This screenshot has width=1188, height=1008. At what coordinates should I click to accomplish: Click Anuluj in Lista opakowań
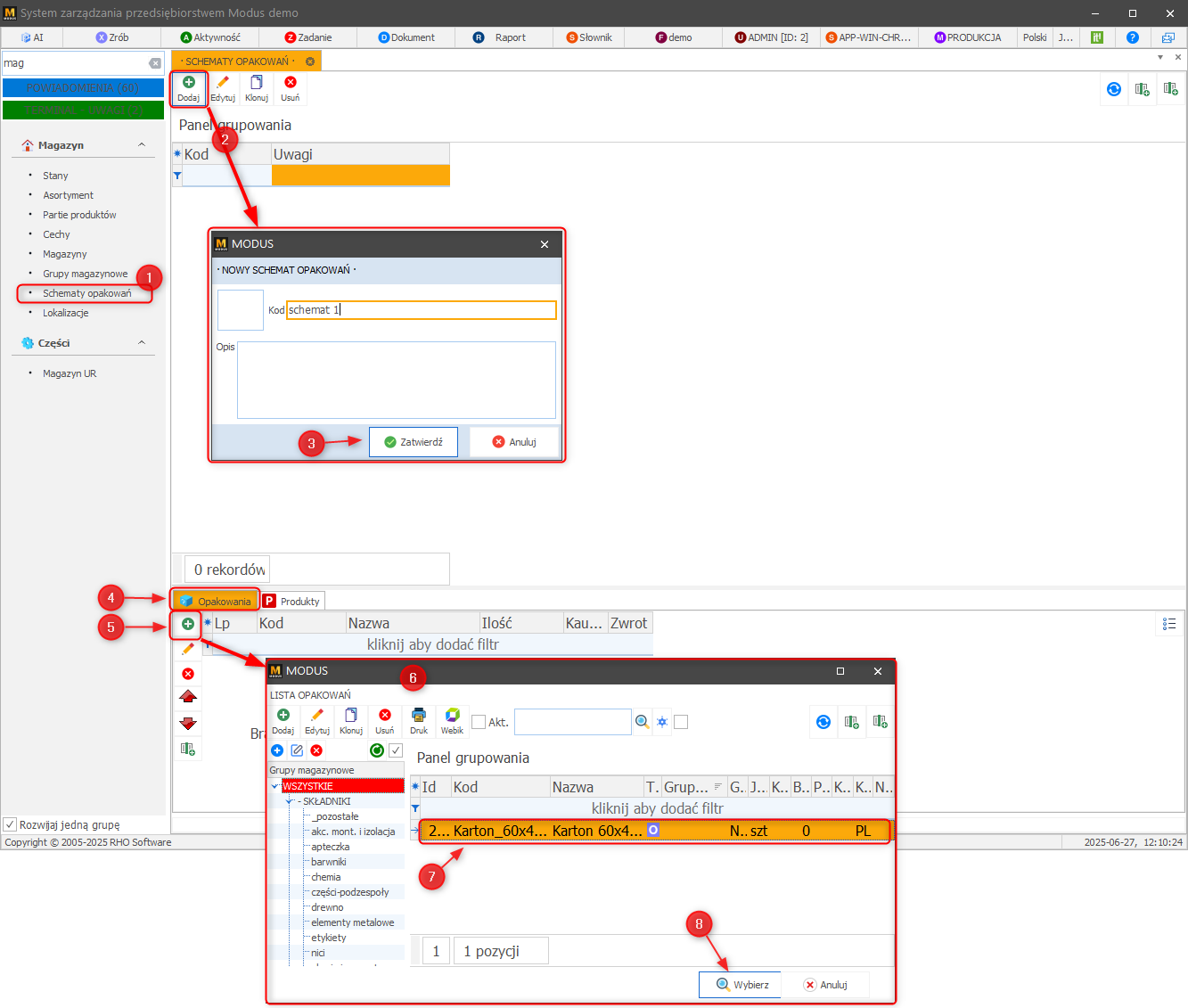click(x=825, y=985)
